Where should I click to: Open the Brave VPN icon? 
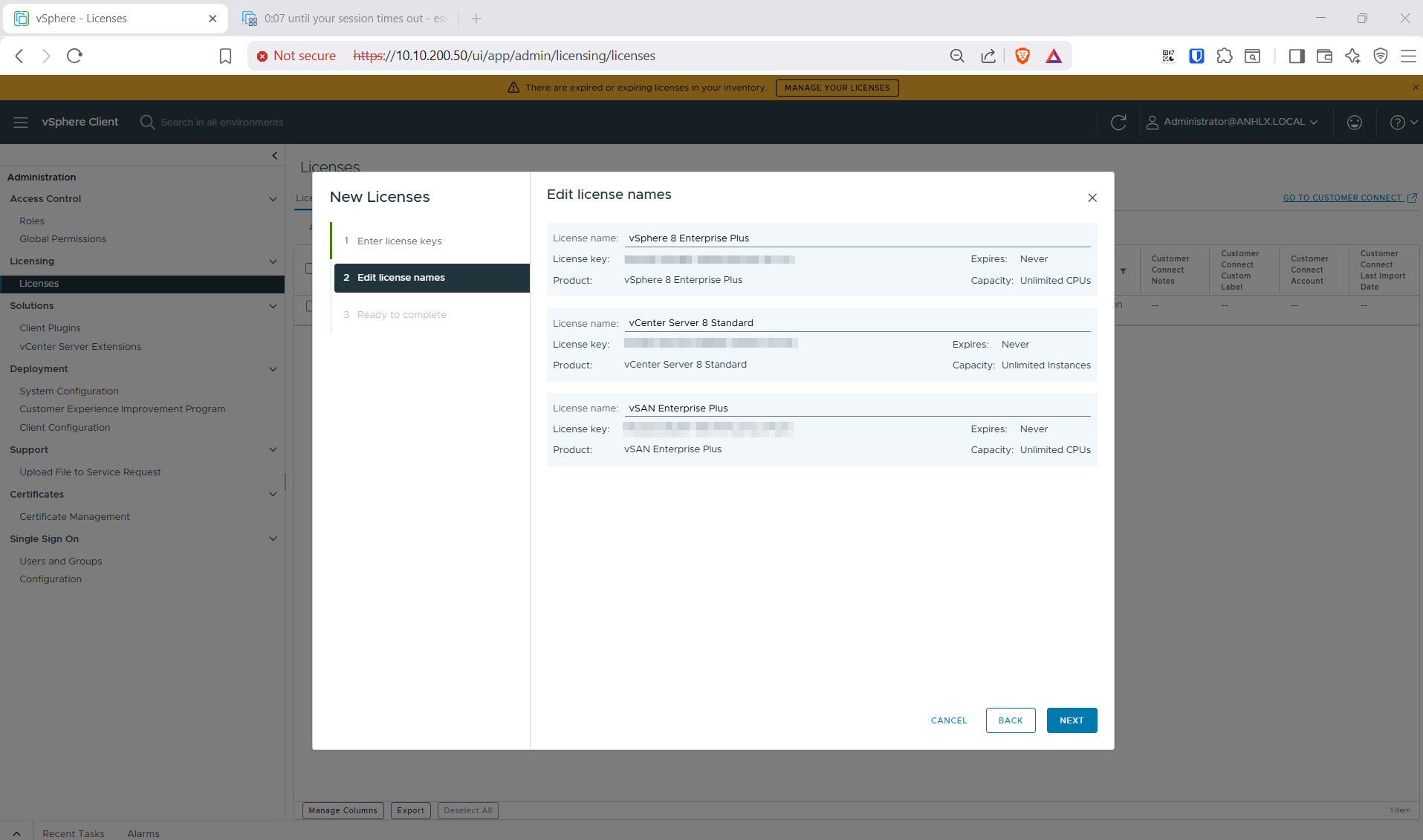tap(1381, 56)
